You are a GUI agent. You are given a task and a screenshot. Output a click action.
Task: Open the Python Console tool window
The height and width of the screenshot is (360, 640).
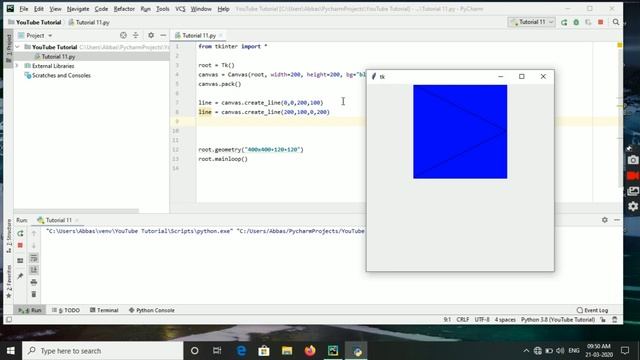[x=151, y=310]
